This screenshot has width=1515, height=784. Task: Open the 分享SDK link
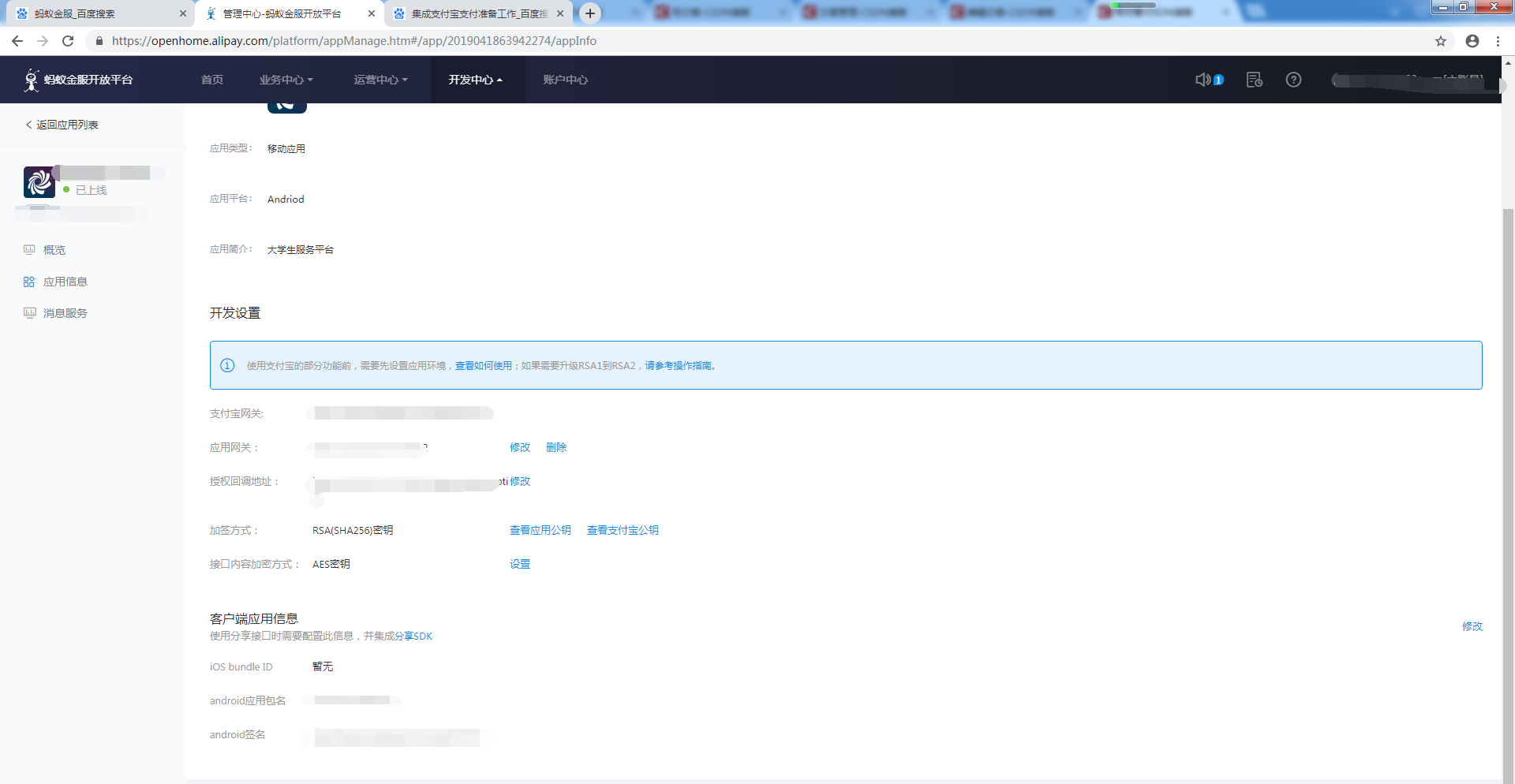[x=413, y=637]
